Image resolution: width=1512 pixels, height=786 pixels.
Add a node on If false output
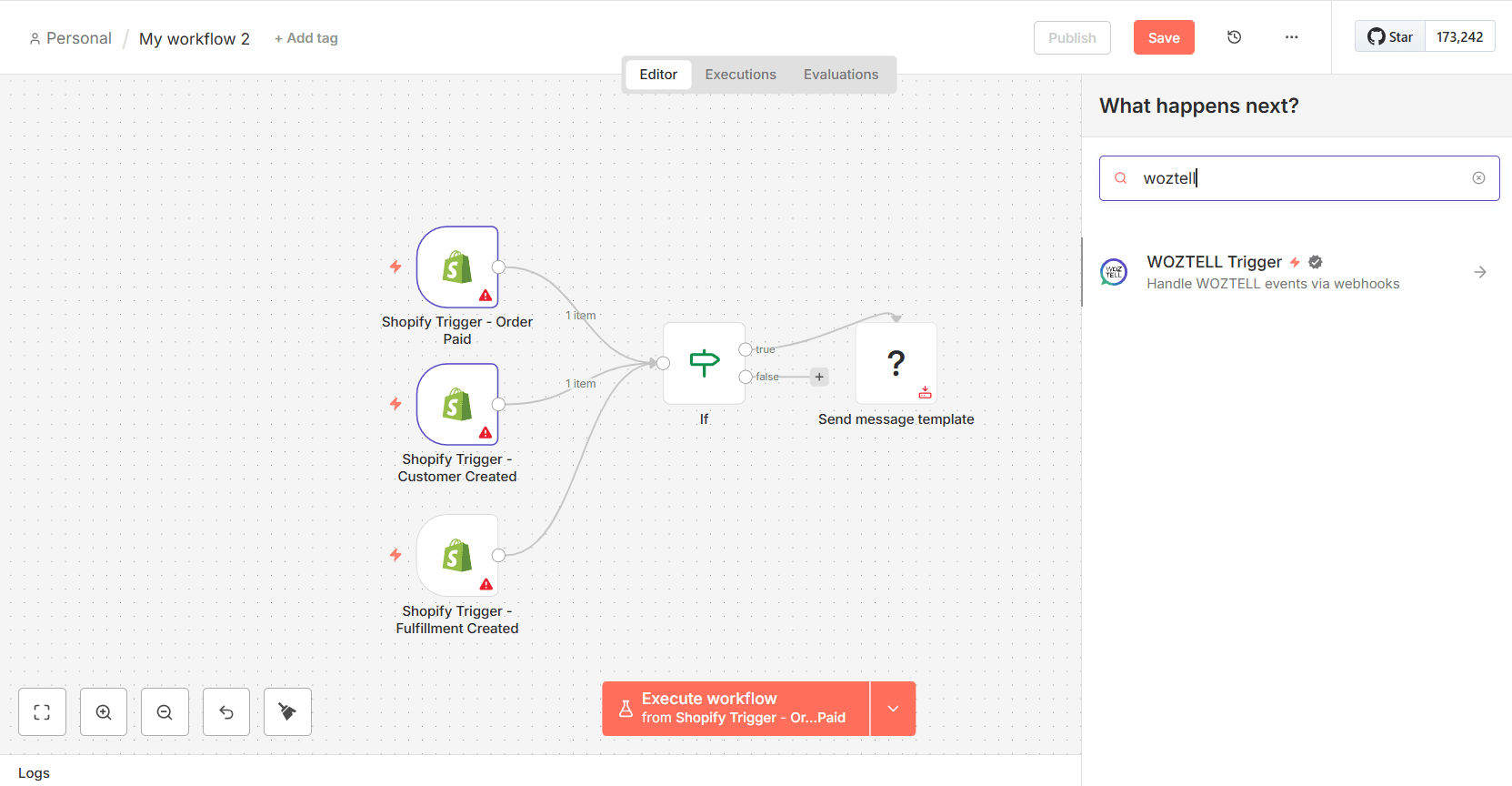point(819,377)
